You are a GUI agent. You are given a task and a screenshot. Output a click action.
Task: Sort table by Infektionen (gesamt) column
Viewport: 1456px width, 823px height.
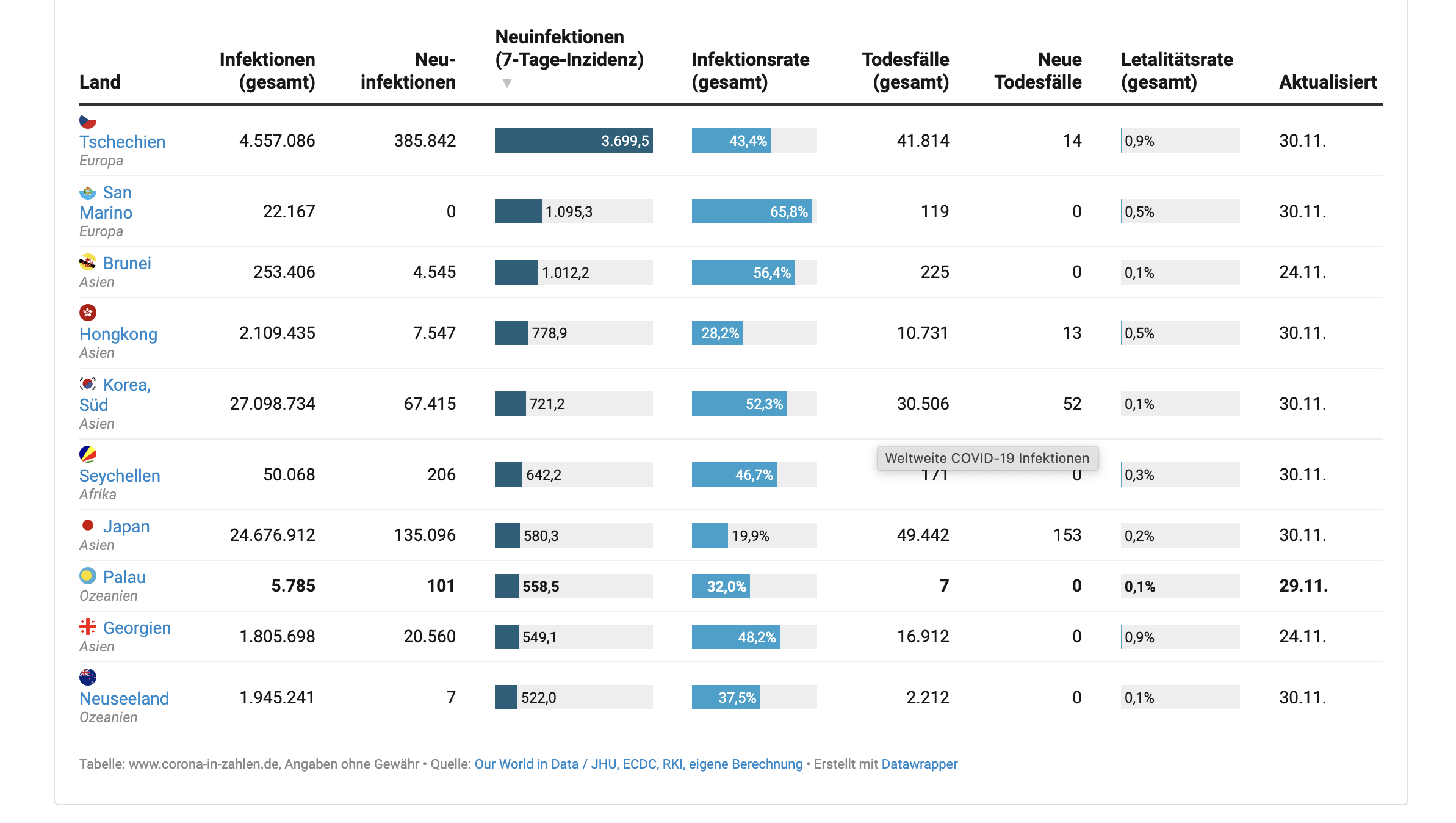click(267, 71)
